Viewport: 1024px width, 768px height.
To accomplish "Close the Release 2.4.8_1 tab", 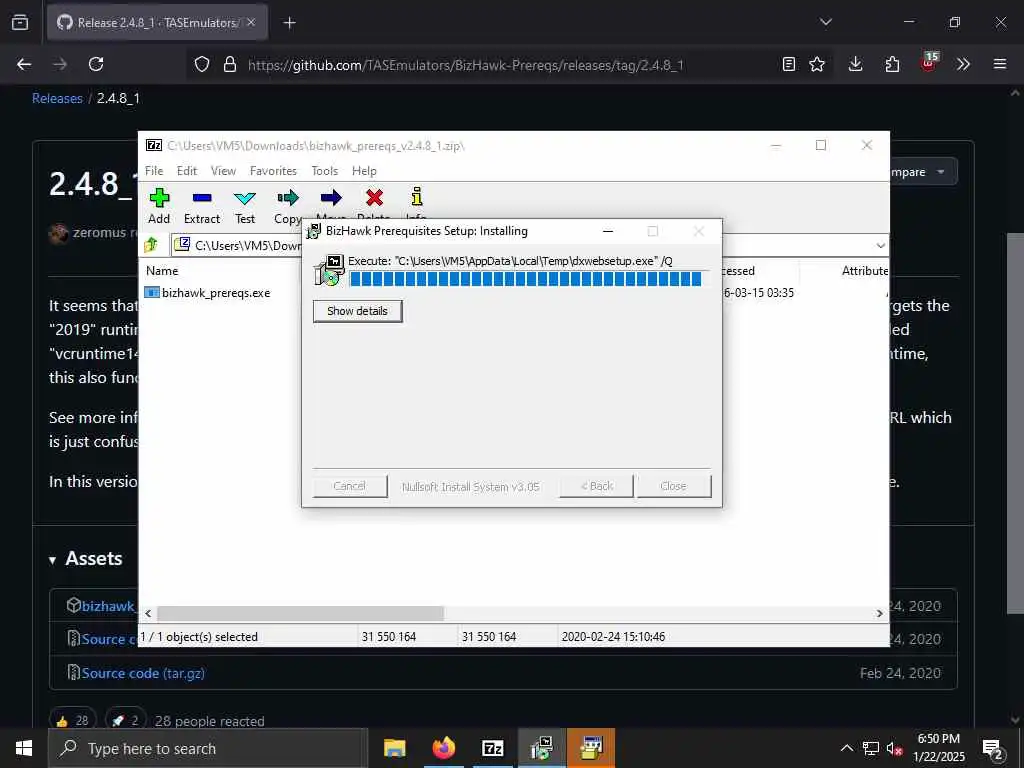I will tap(251, 22).
